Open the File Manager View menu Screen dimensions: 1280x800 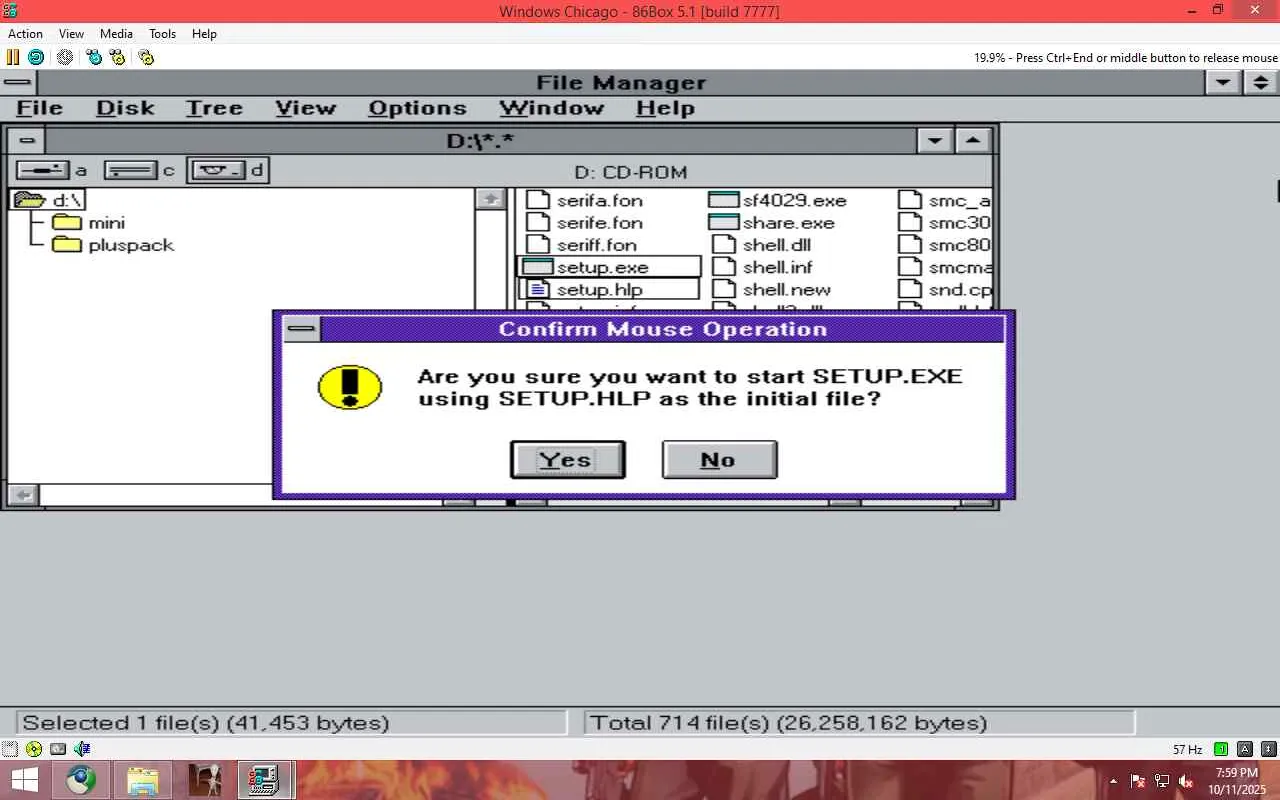pos(305,108)
